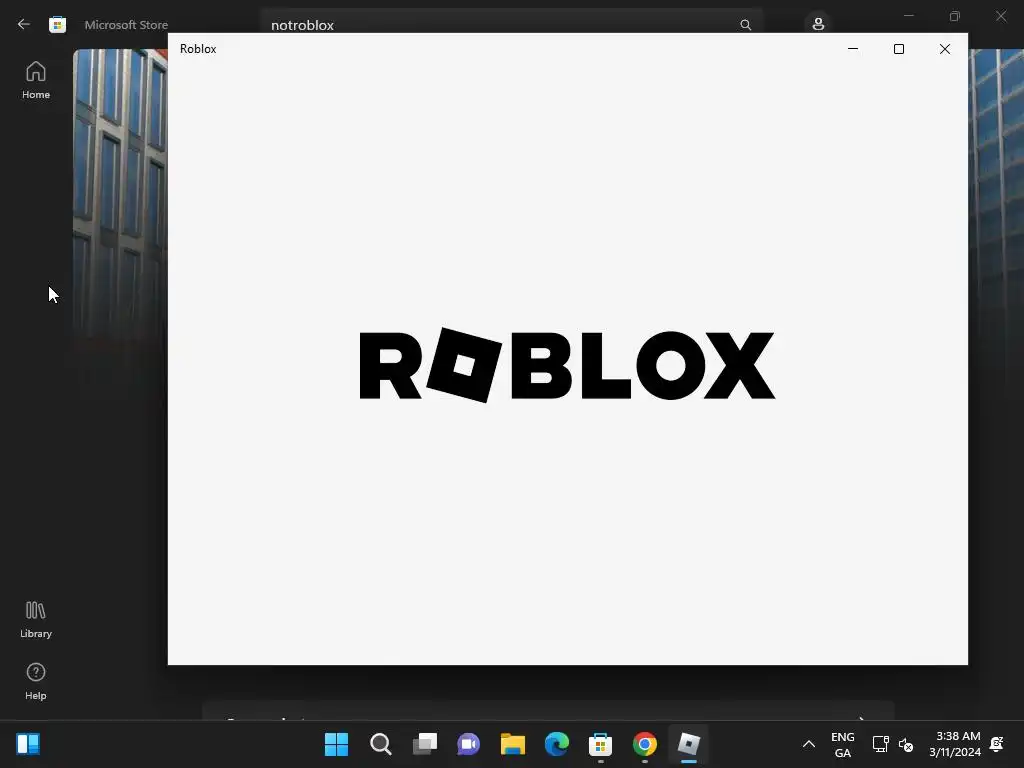Open taskbar Search
The image size is (1024, 768).
pyautogui.click(x=380, y=744)
